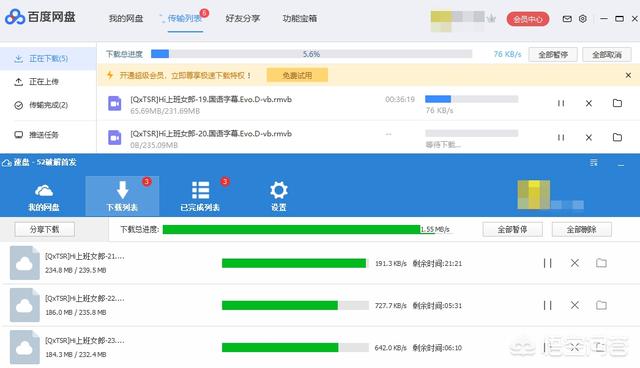The height and width of the screenshot is (368, 640).
Task: Click 速盘 全部暂停 button
Action: pyautogui.click(x=512, y=229)
